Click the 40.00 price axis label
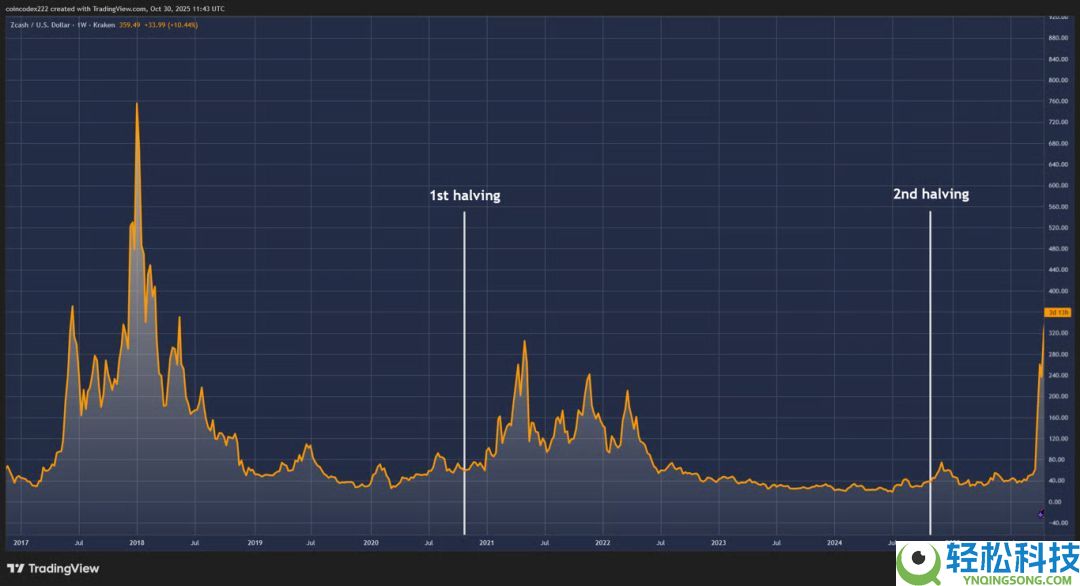The width and height of the screenshot is (1080, 586). pyautogui.click(x=1056, y=481)
